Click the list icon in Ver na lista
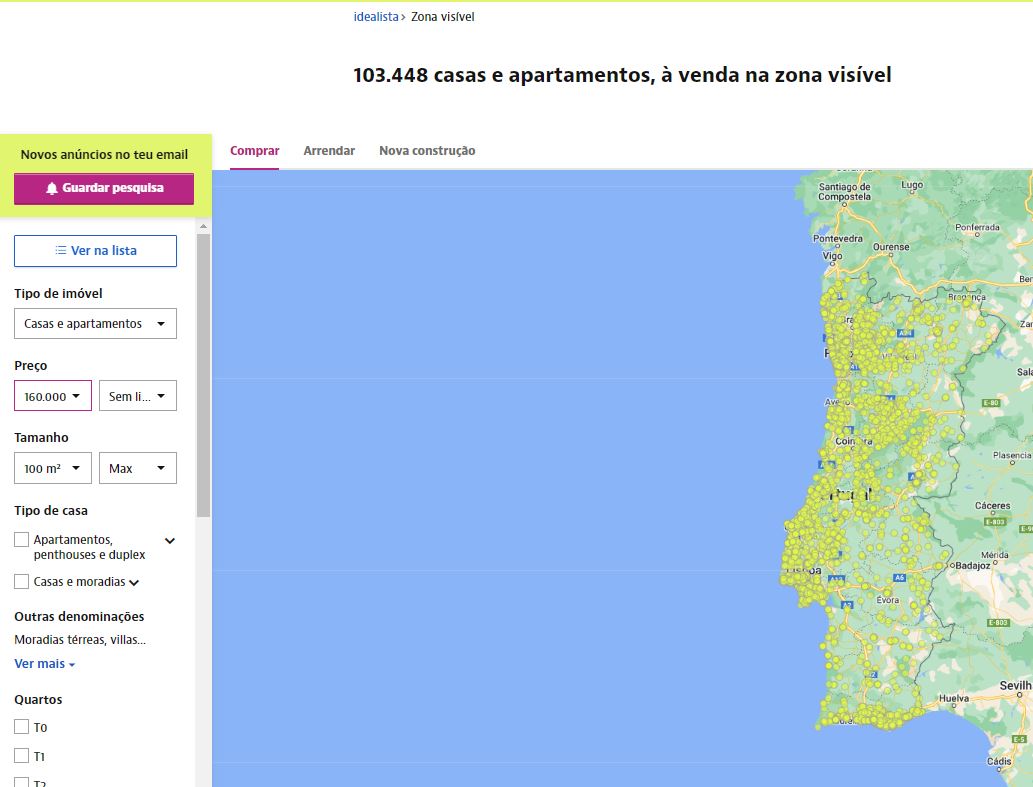 pyautogui.click(x=61, y=250)
